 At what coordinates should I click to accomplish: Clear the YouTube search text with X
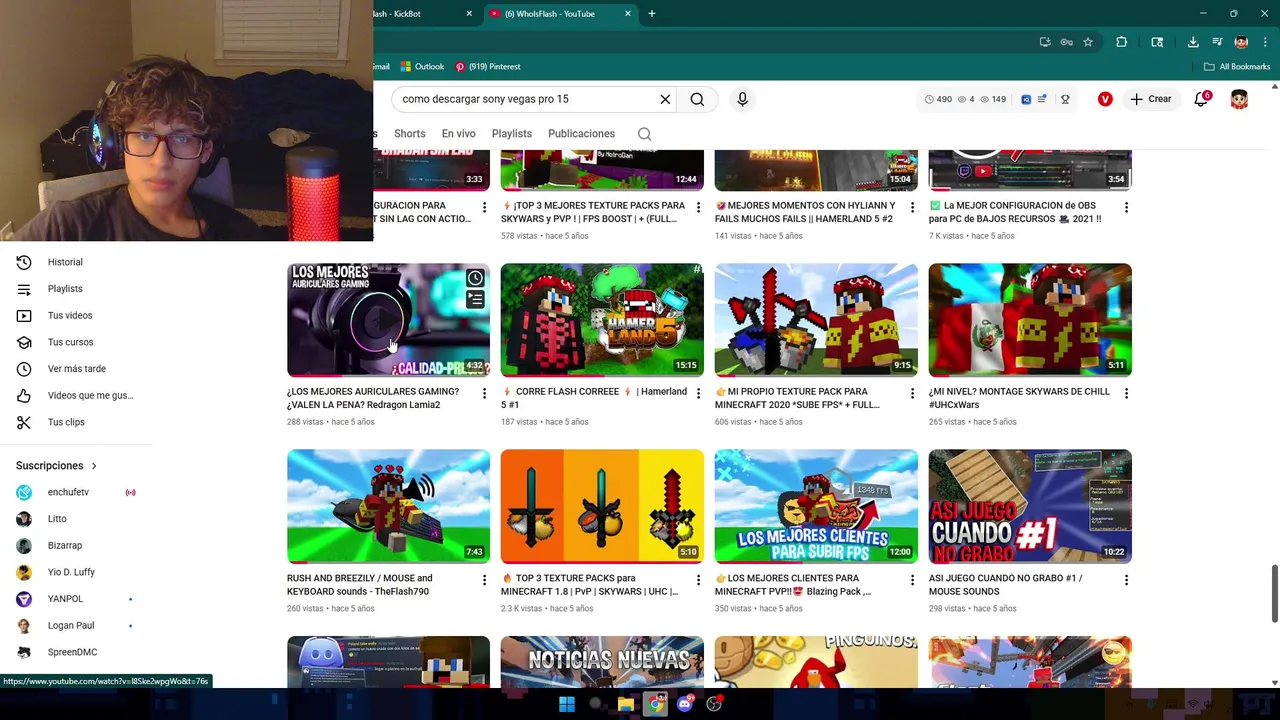point(665,99)
